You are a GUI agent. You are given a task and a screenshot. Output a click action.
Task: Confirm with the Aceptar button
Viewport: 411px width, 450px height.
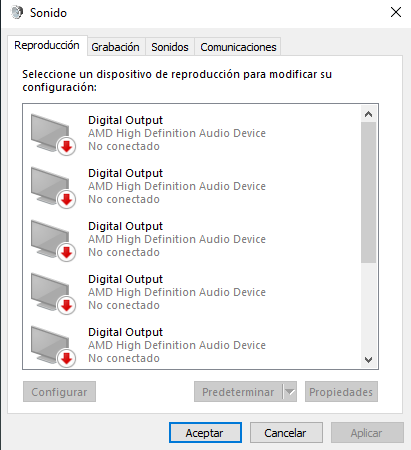tap(205, 433)
